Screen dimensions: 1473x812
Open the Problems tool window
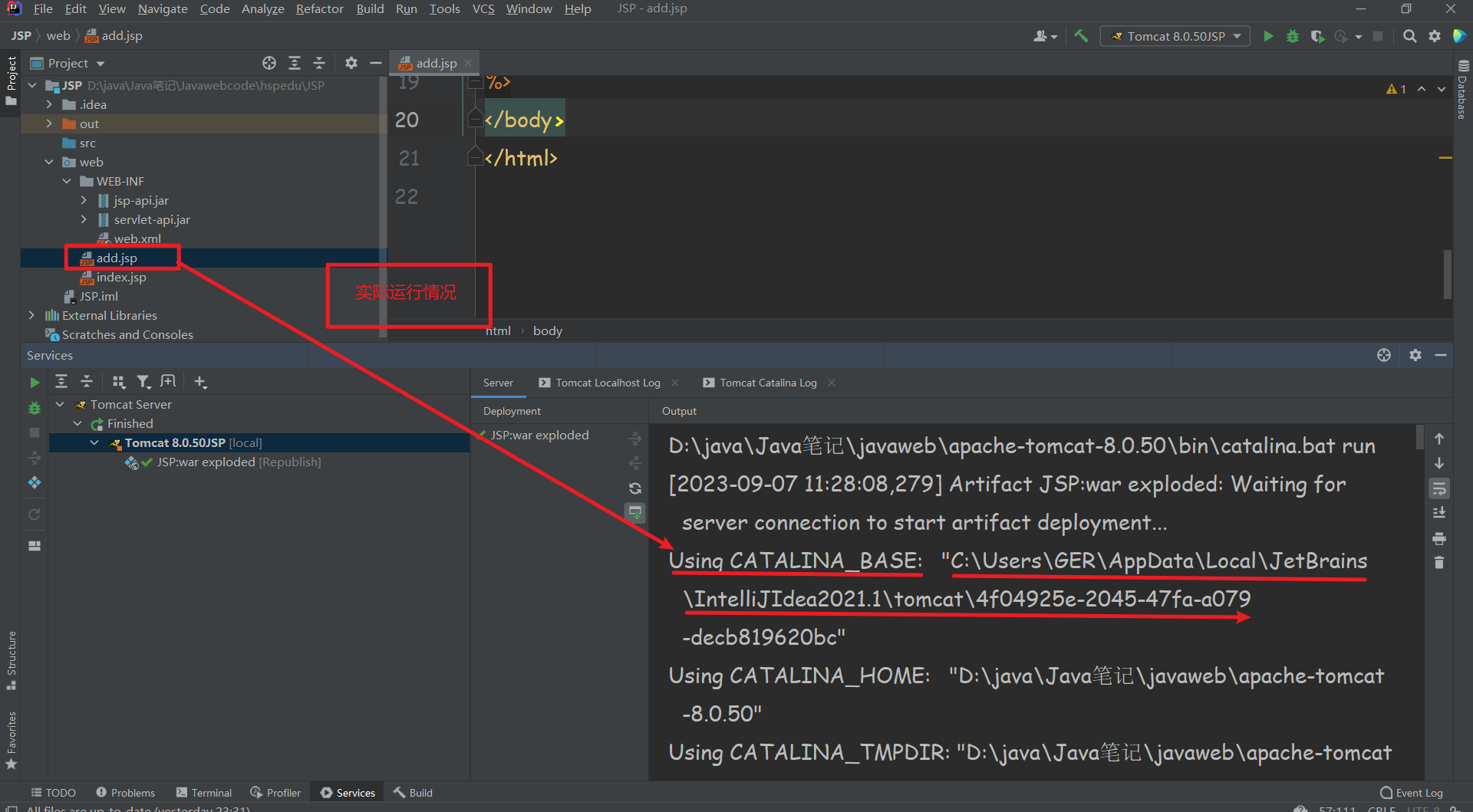(126, 793)
